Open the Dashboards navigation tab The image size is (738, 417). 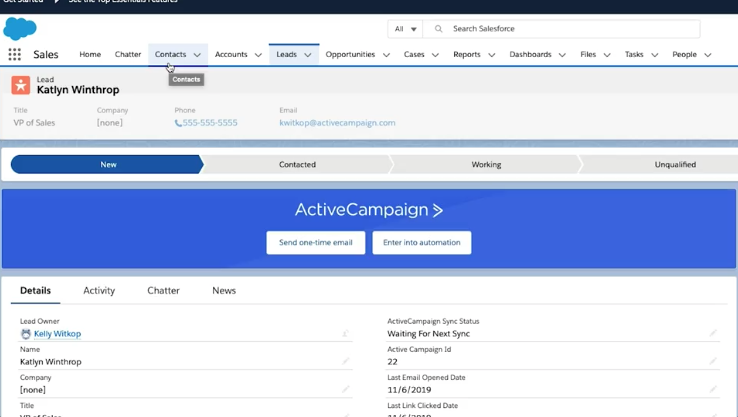click(530, 55)
